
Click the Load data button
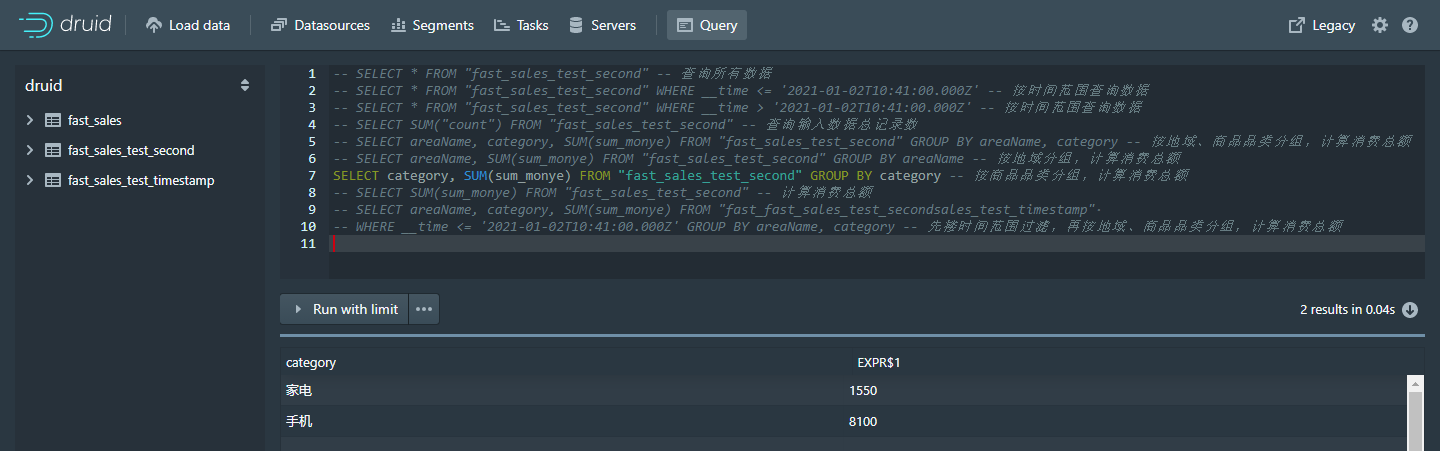(188, 25)
